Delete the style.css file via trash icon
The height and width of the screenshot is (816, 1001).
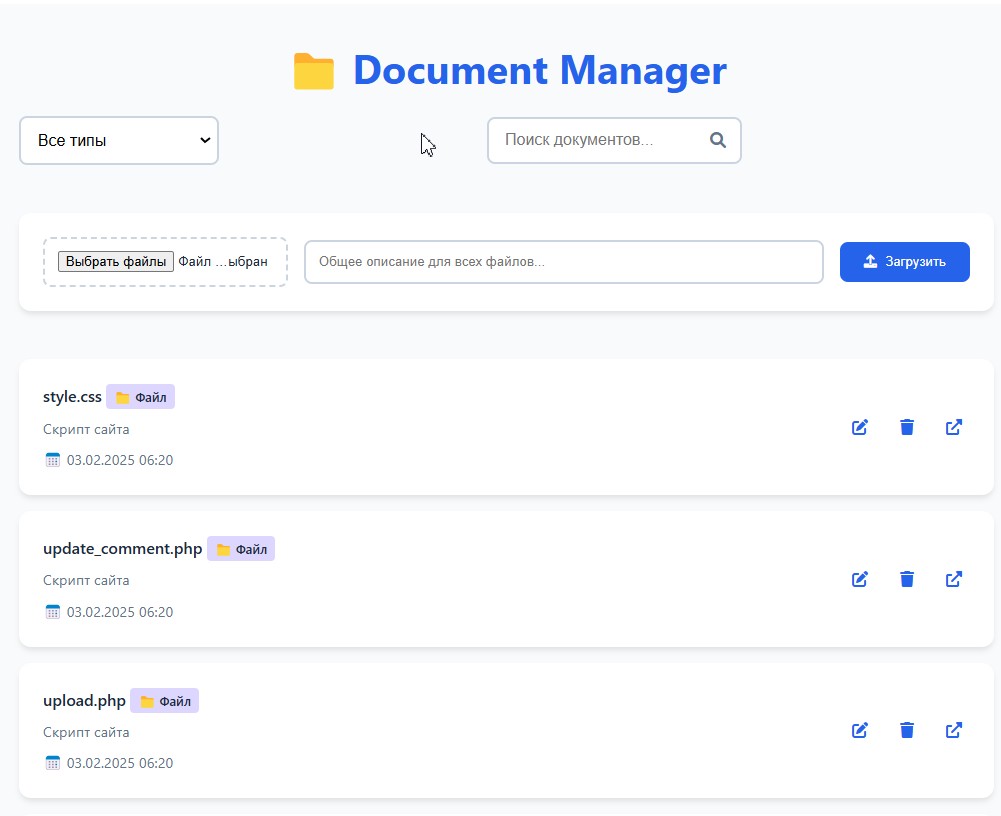click(907, 427)
